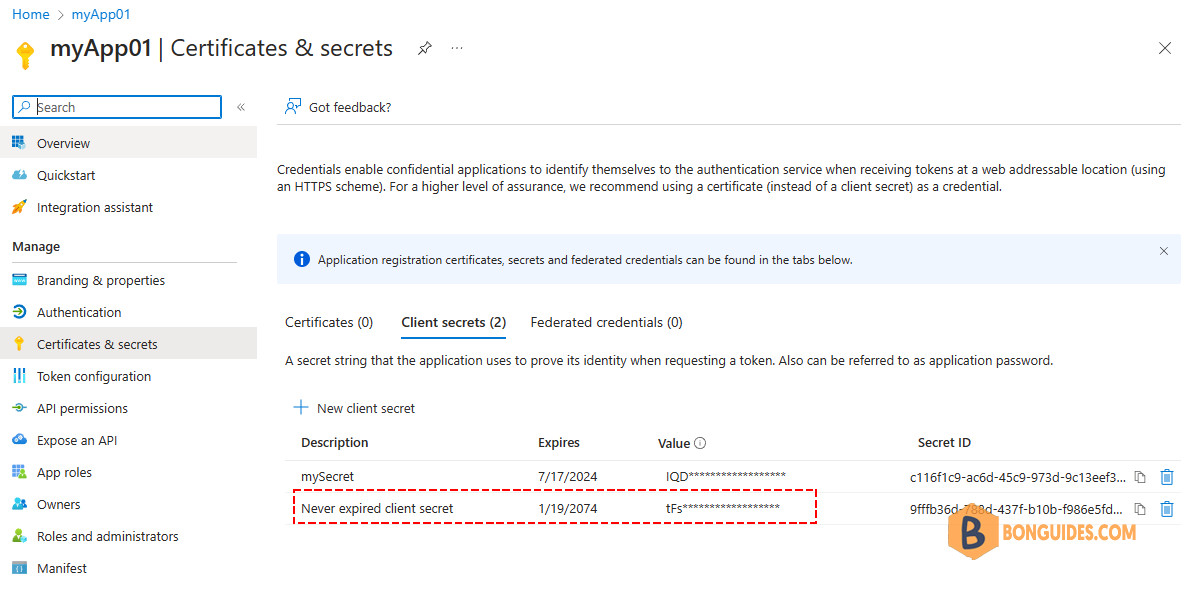
Task: Click the 1/19/2074 expiry date
Action: [x=567, y=508]
